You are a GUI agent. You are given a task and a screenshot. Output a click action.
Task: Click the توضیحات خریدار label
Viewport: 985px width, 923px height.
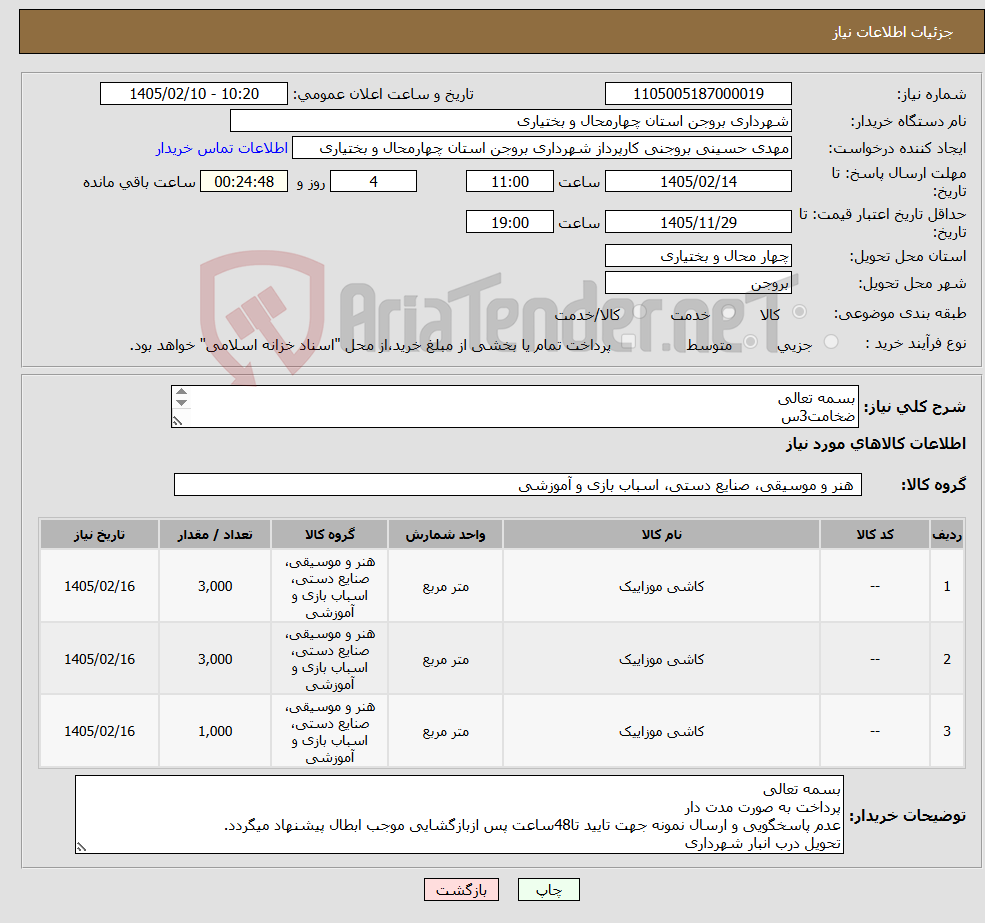[908, 816]
